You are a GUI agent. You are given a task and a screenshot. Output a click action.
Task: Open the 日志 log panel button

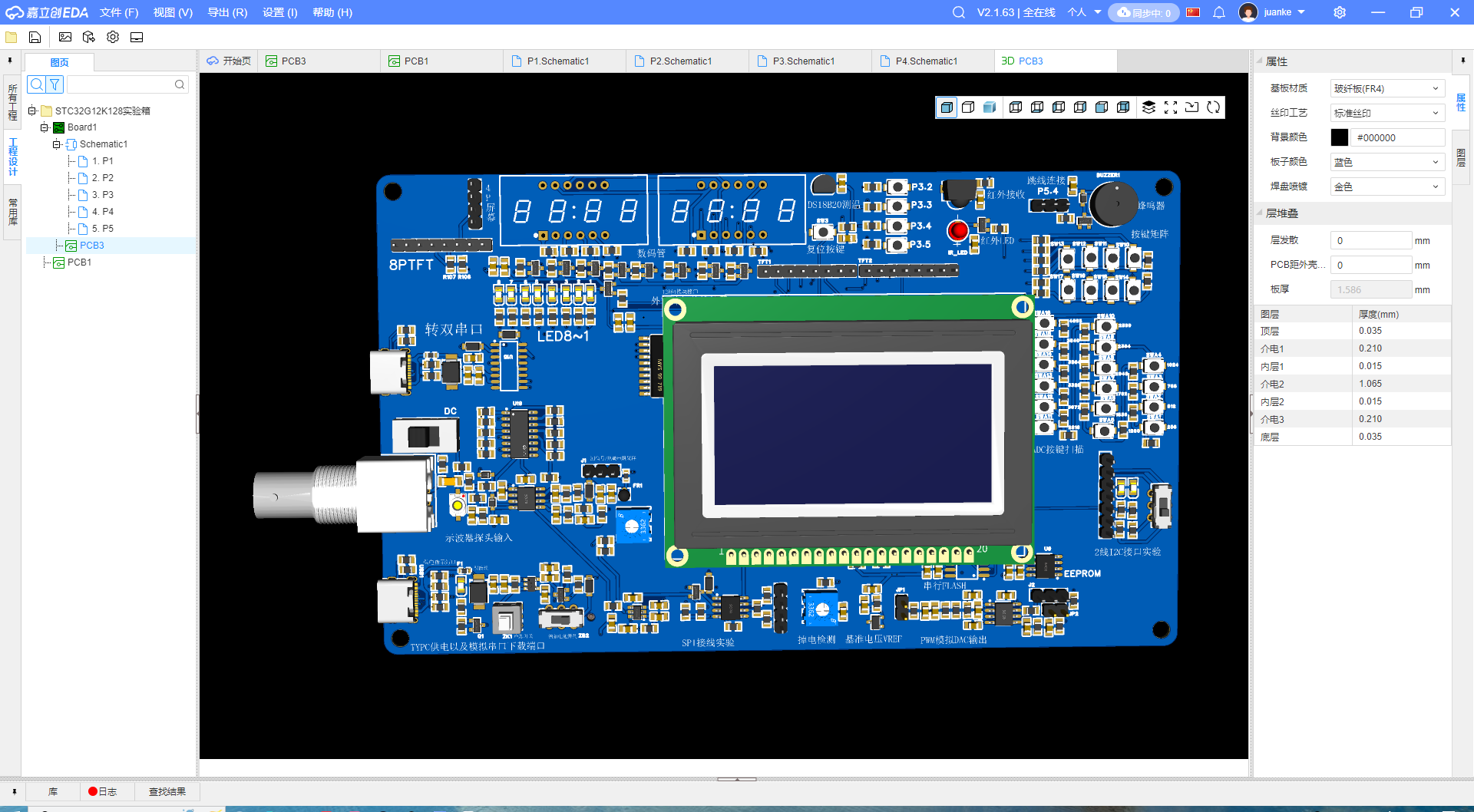point(102,791)
